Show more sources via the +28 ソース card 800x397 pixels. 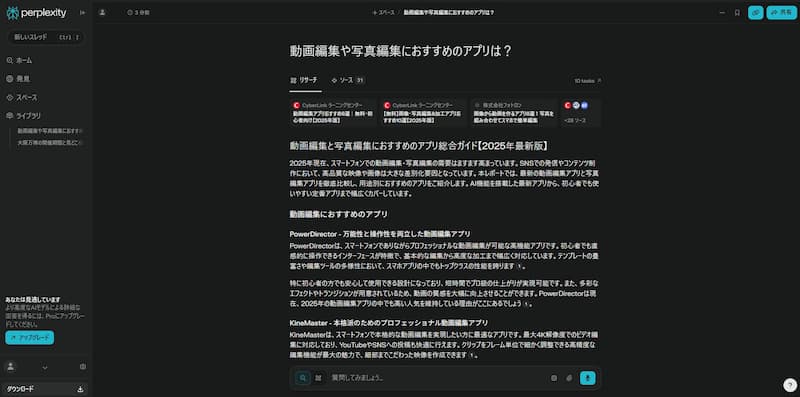[581, 113]
